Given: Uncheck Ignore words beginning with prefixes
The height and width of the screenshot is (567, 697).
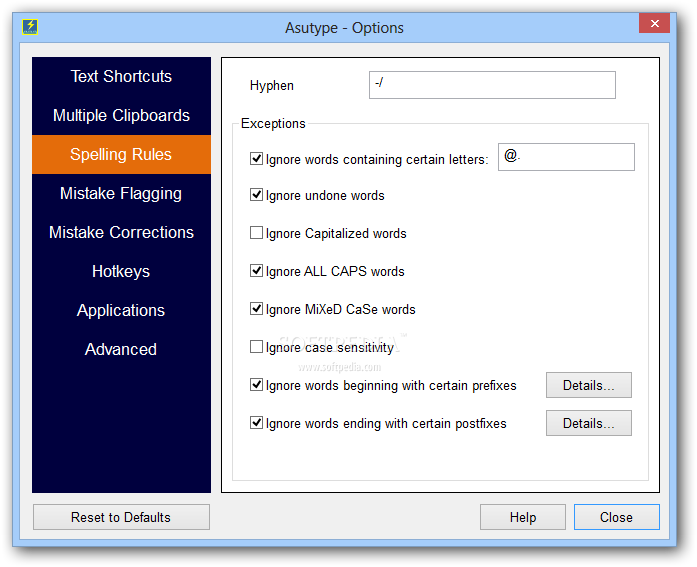Looking at the screenshot, I should [x=256, y=385].
